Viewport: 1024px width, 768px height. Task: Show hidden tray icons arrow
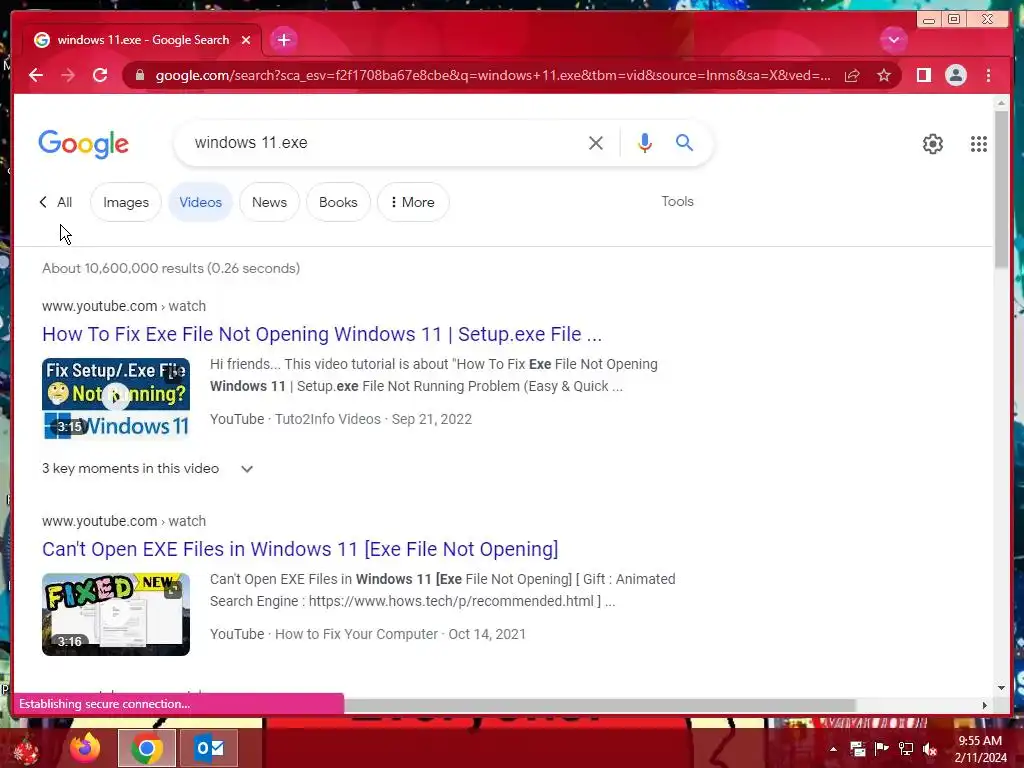[833, 749]
